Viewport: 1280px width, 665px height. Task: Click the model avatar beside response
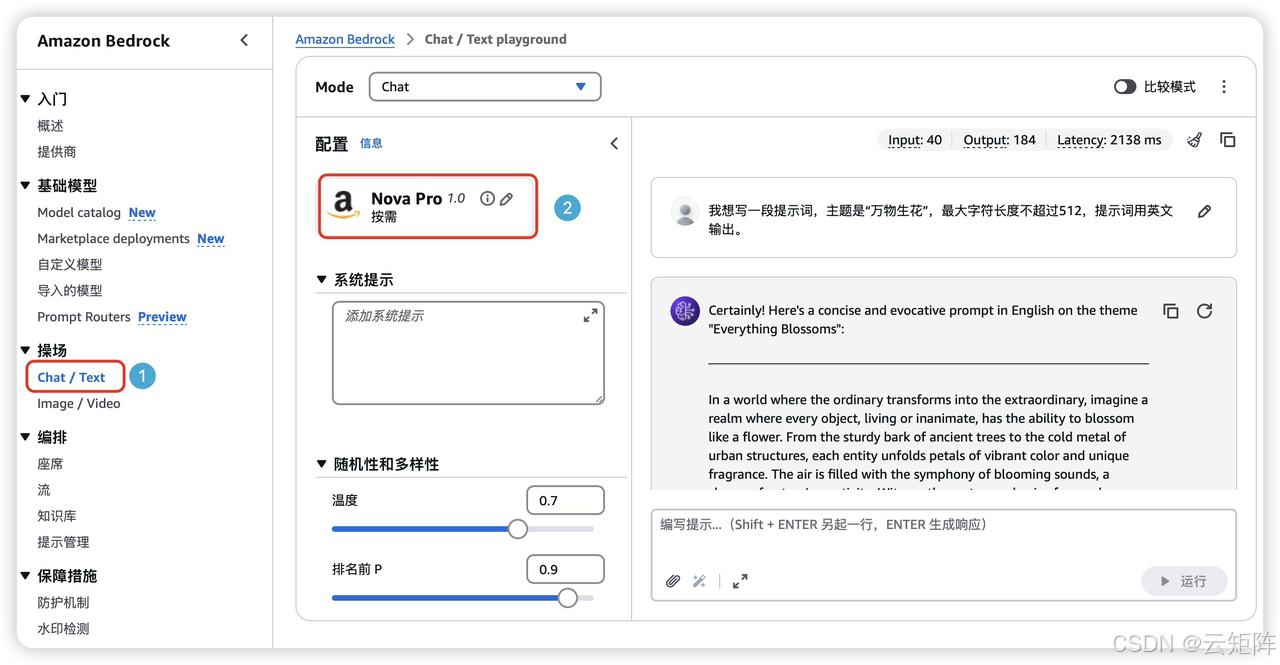coord(685,311)
